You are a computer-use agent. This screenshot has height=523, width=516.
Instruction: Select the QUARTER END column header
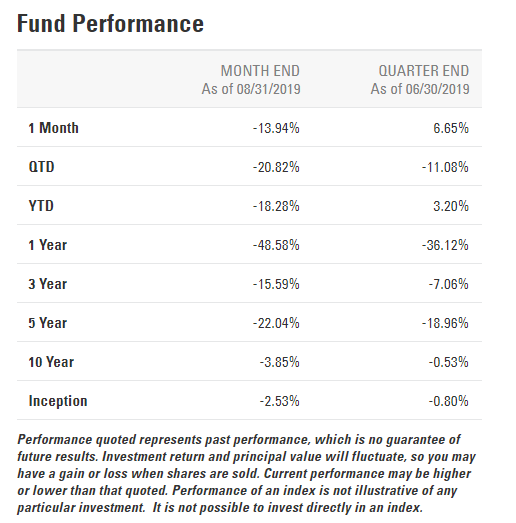(424, 71)
